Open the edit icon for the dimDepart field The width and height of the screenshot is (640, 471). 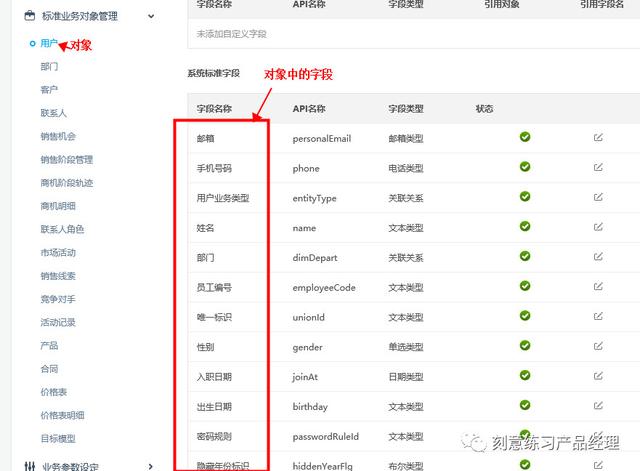pos(598,257)
